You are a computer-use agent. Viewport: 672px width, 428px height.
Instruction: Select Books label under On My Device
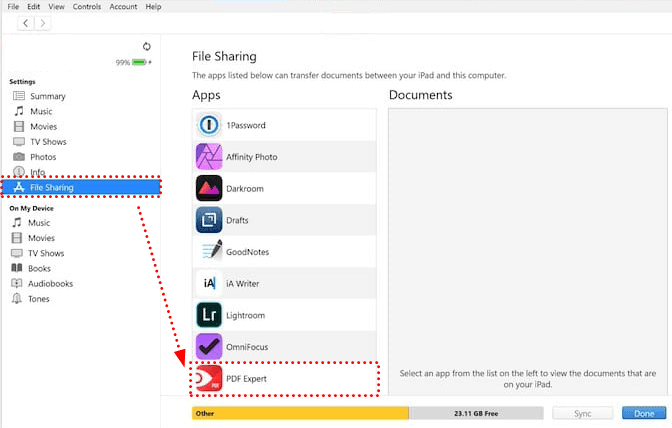(39, 269)
